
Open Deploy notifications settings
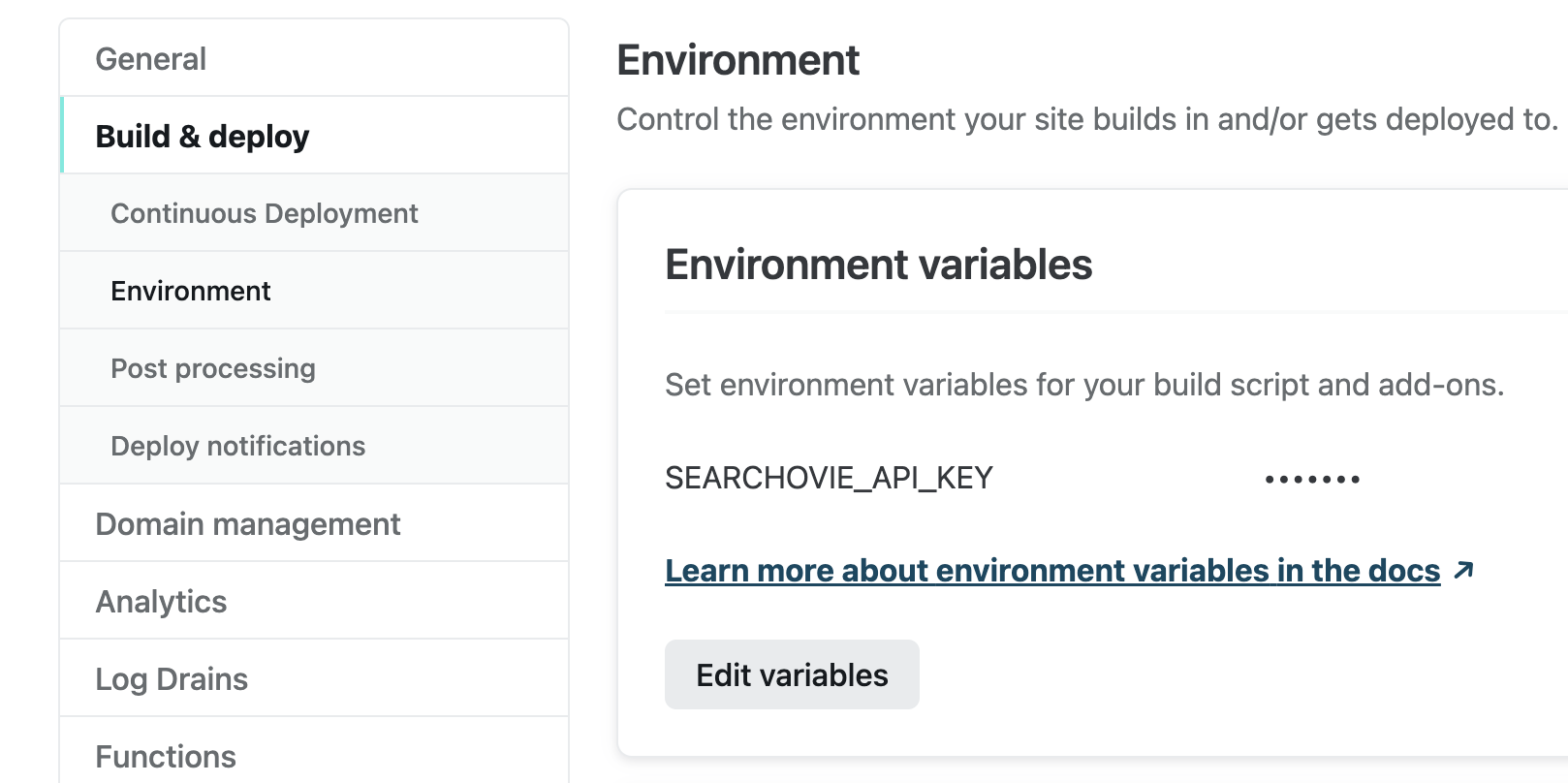coord(238,445)
